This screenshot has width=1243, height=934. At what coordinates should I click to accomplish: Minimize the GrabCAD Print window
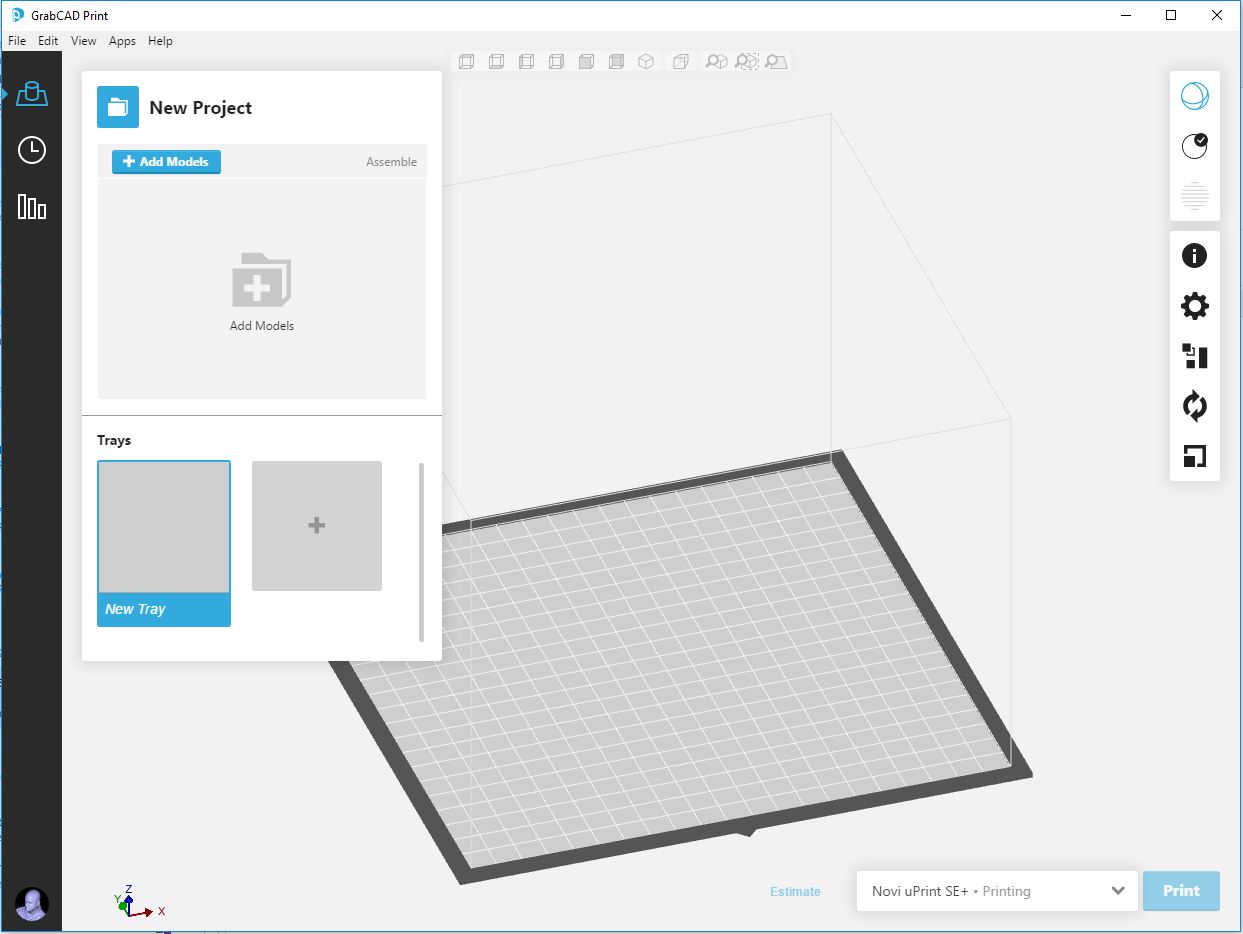tap(1125, 15)
